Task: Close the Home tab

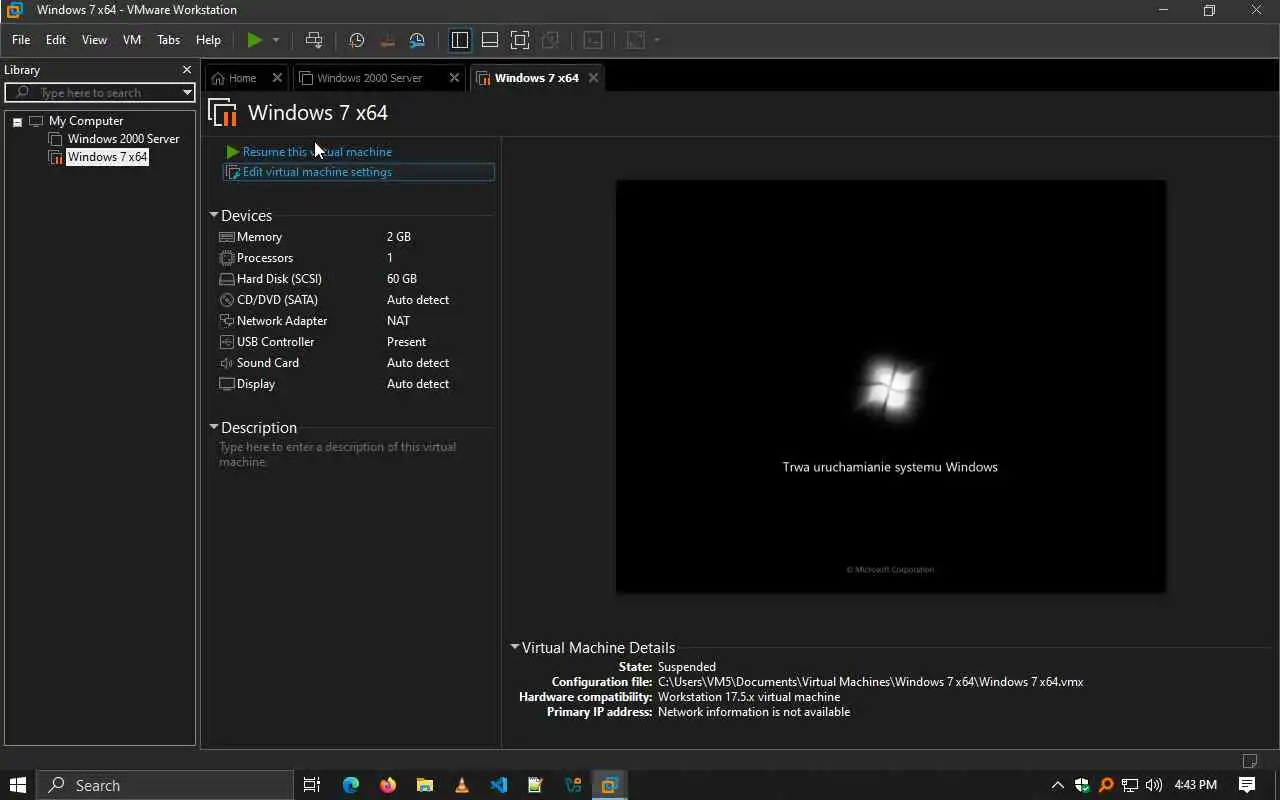Action: 277,78
